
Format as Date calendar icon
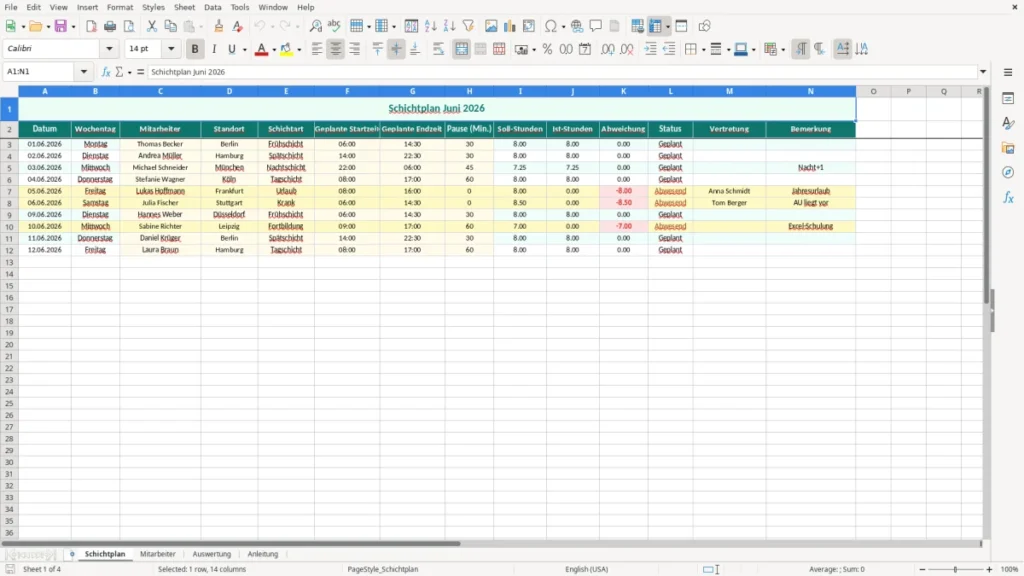click(585, 49)
